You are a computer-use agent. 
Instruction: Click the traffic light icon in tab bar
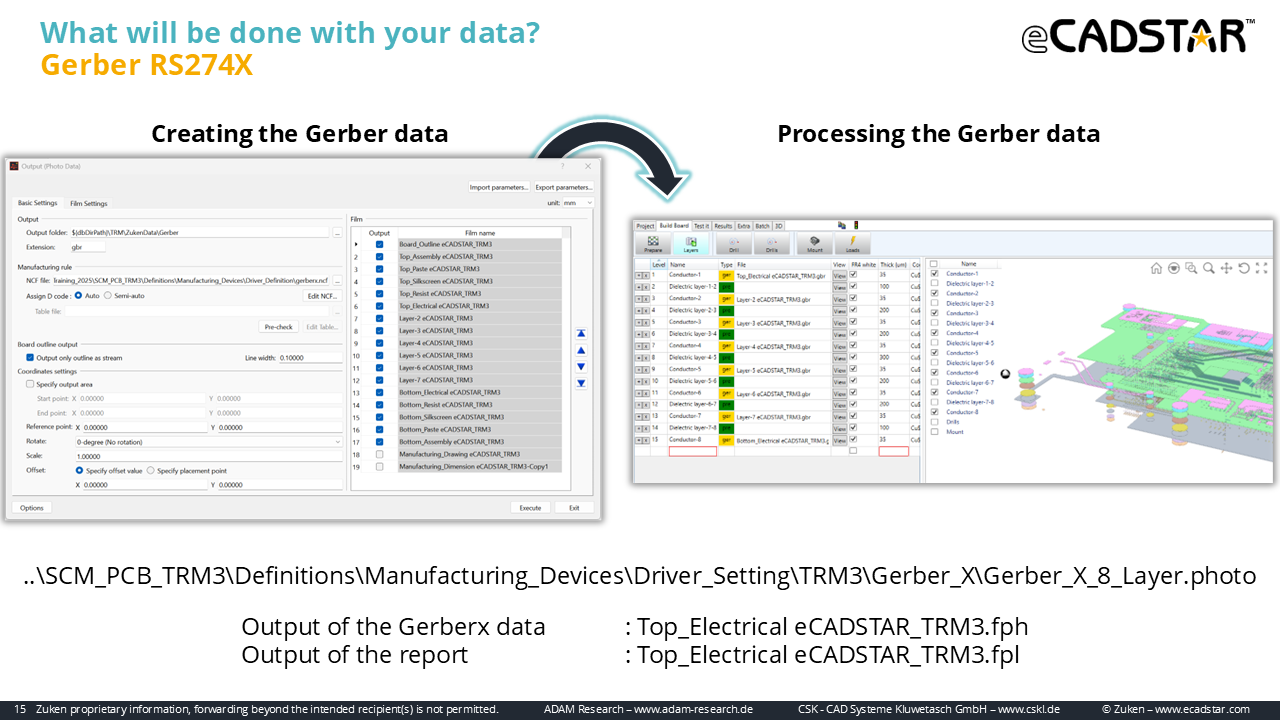coord(855,225)
